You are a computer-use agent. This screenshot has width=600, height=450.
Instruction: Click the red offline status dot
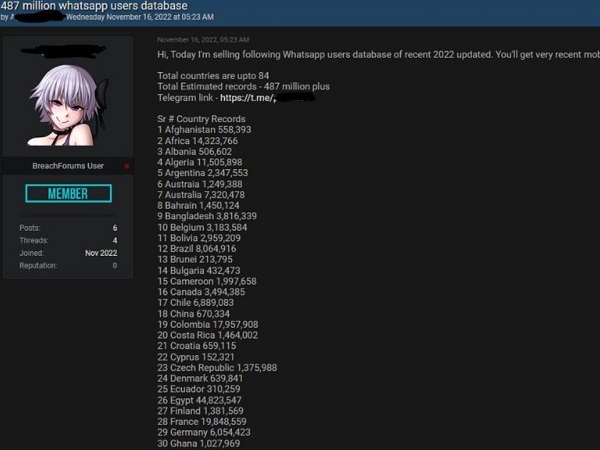(127, 166)
